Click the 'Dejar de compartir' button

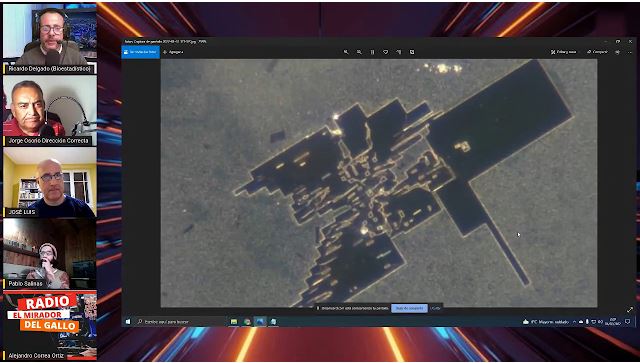coord(409,308)
